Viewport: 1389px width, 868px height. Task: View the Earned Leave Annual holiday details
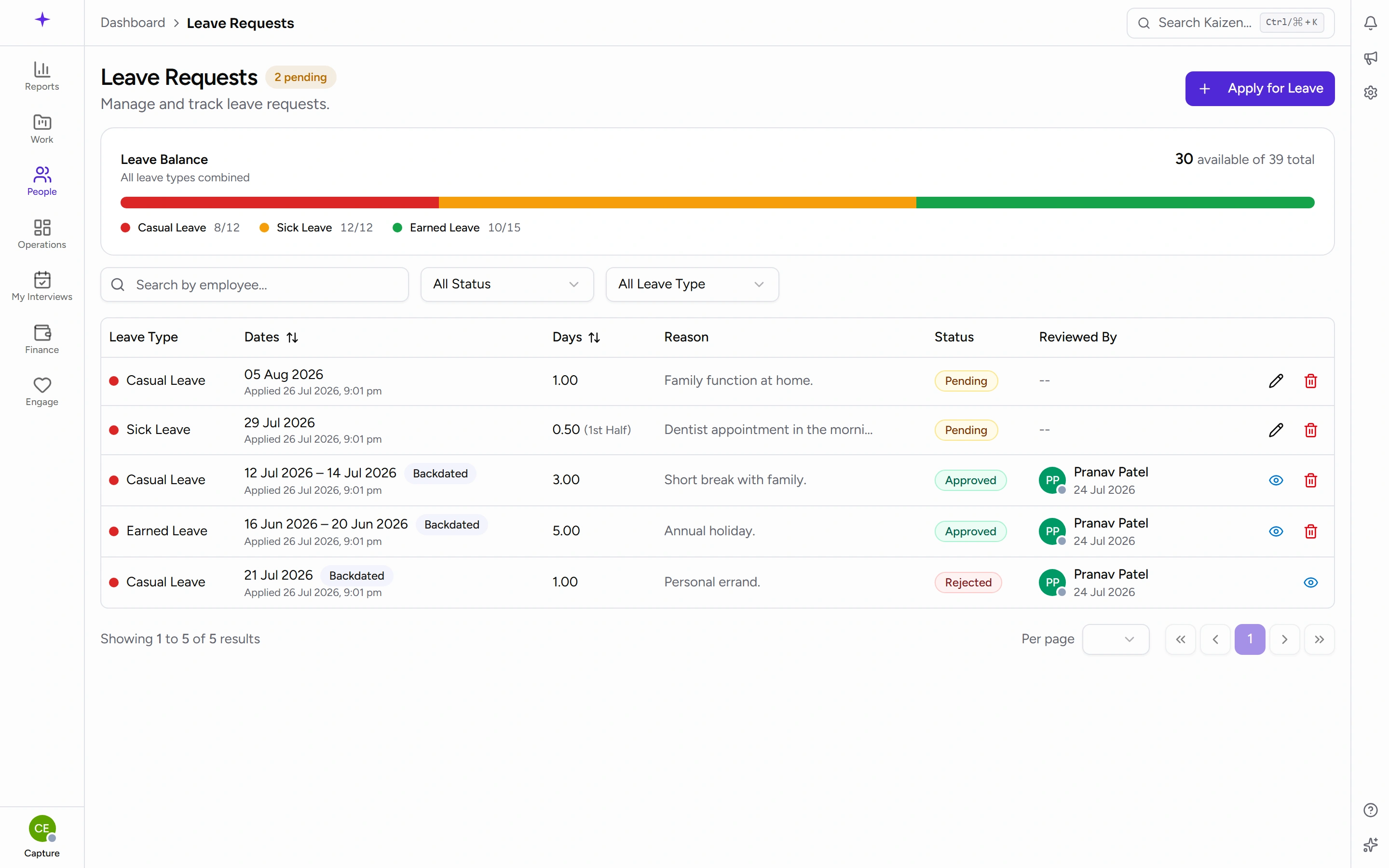point(1275,531)
